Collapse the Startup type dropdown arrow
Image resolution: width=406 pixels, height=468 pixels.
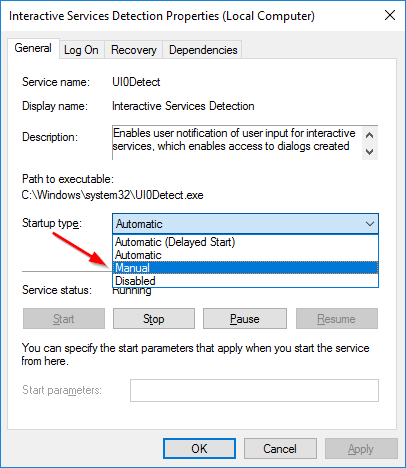(x=370, y=224)
